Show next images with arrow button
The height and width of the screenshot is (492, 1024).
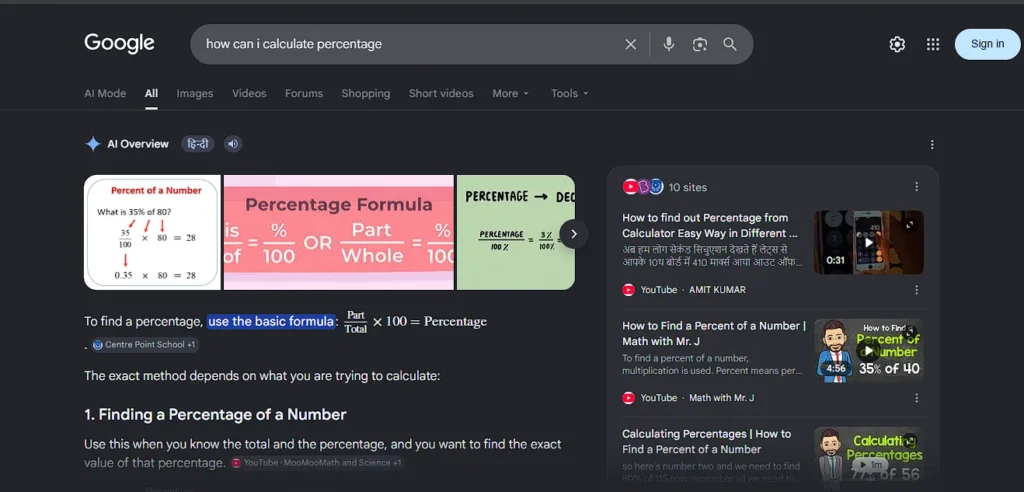(x=573, y=234)
